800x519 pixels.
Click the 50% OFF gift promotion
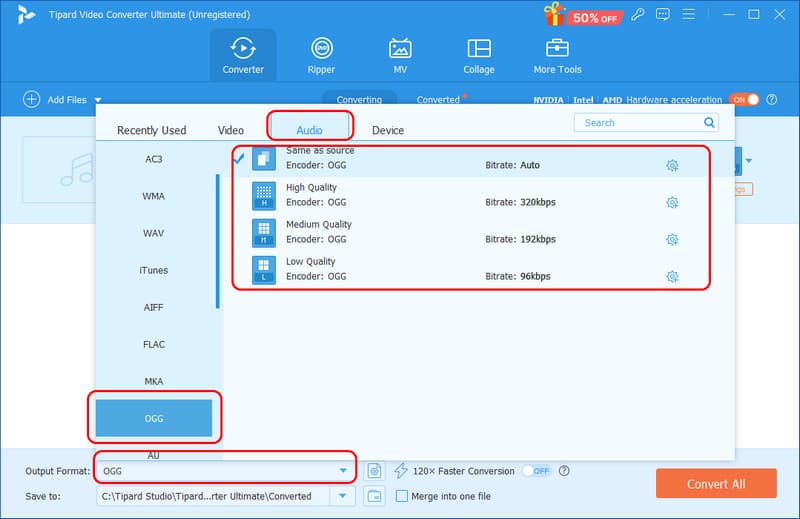pos(583,15)
